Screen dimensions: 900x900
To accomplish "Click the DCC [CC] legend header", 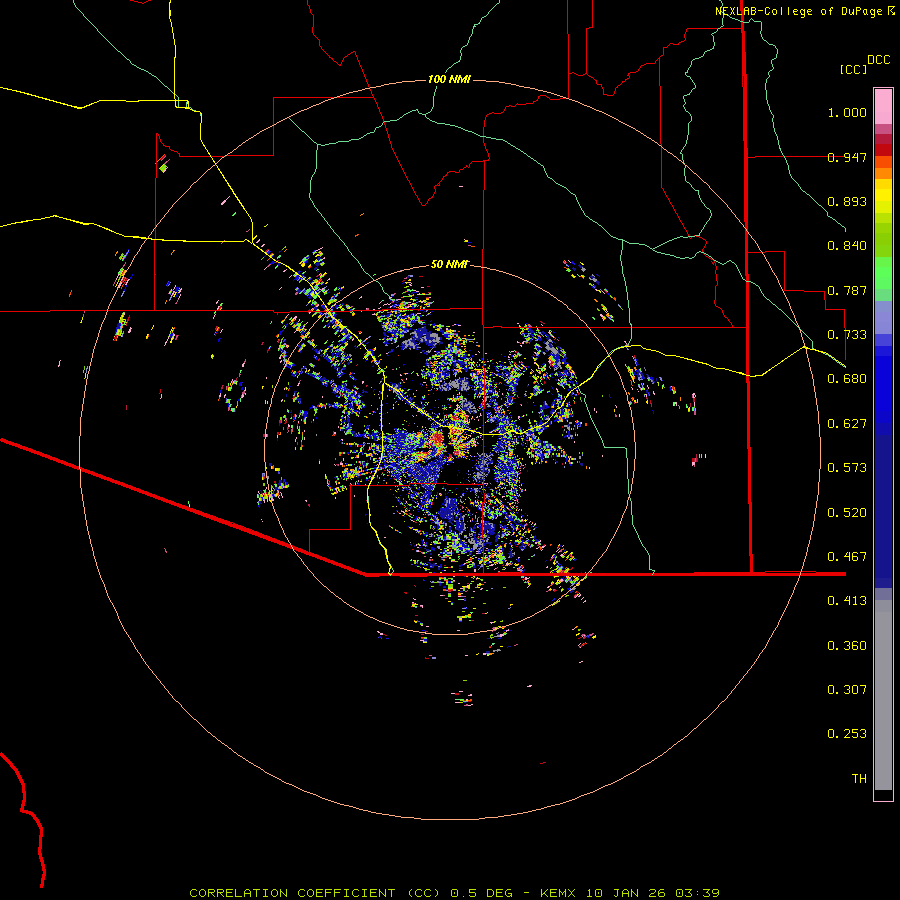I will (x=865, y=64).
